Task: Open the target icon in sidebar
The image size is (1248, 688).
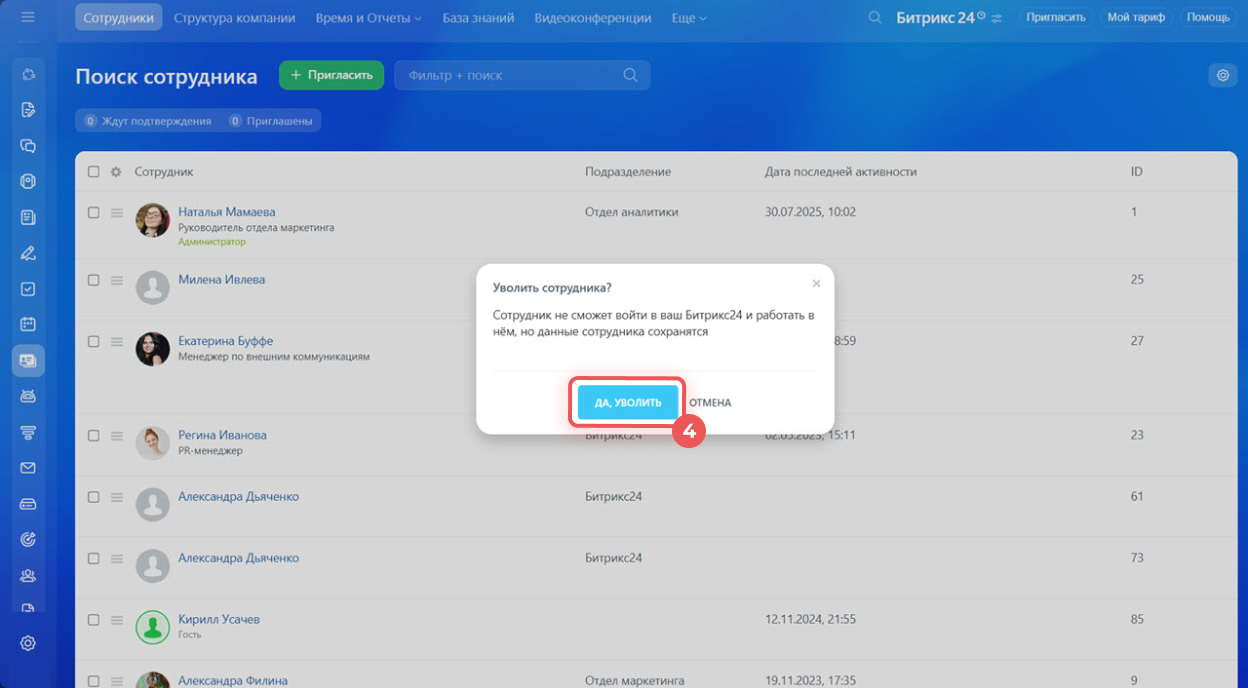Action: [28, 539]
